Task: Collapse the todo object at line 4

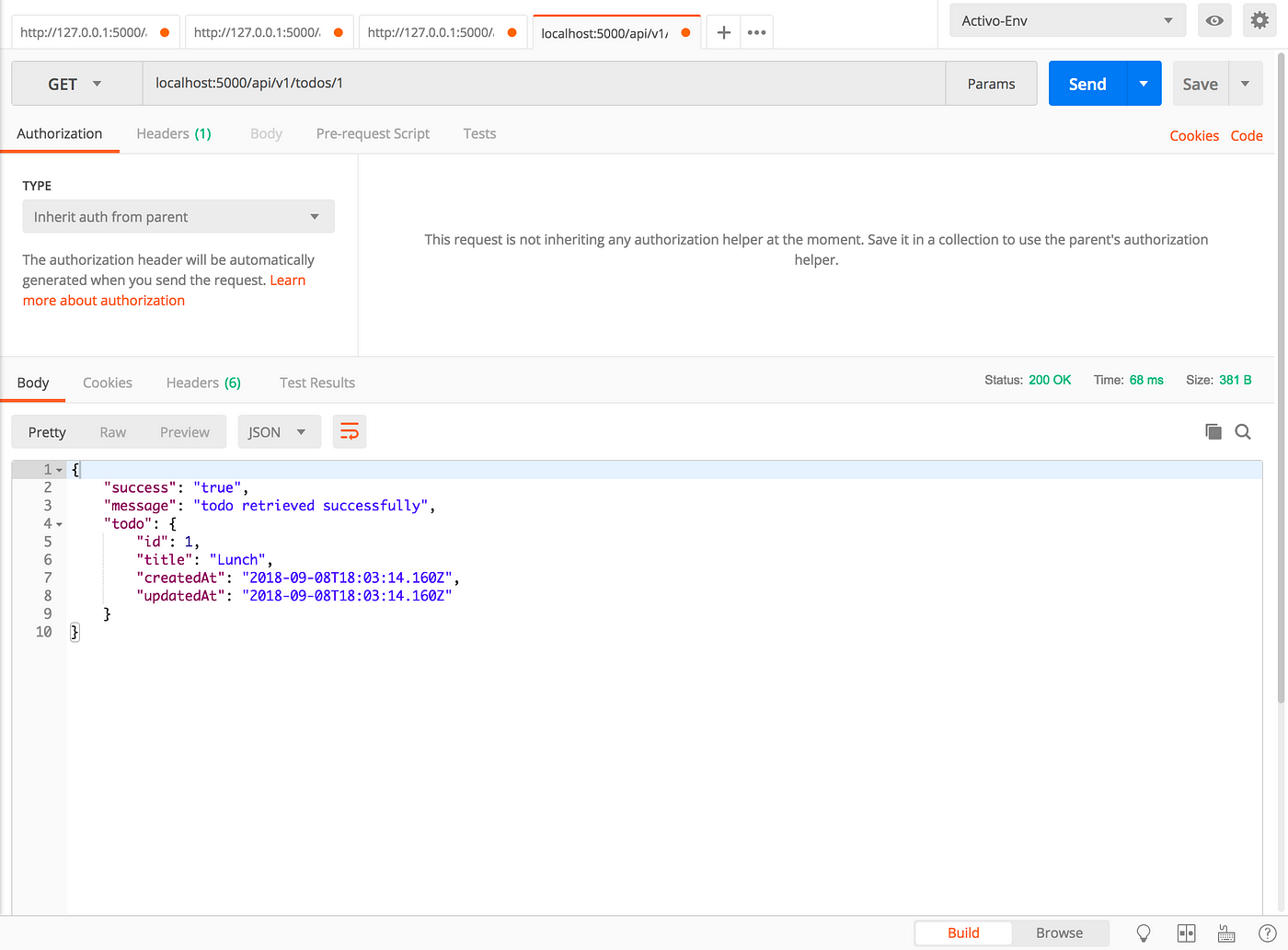Action: [x=60, y=524]
